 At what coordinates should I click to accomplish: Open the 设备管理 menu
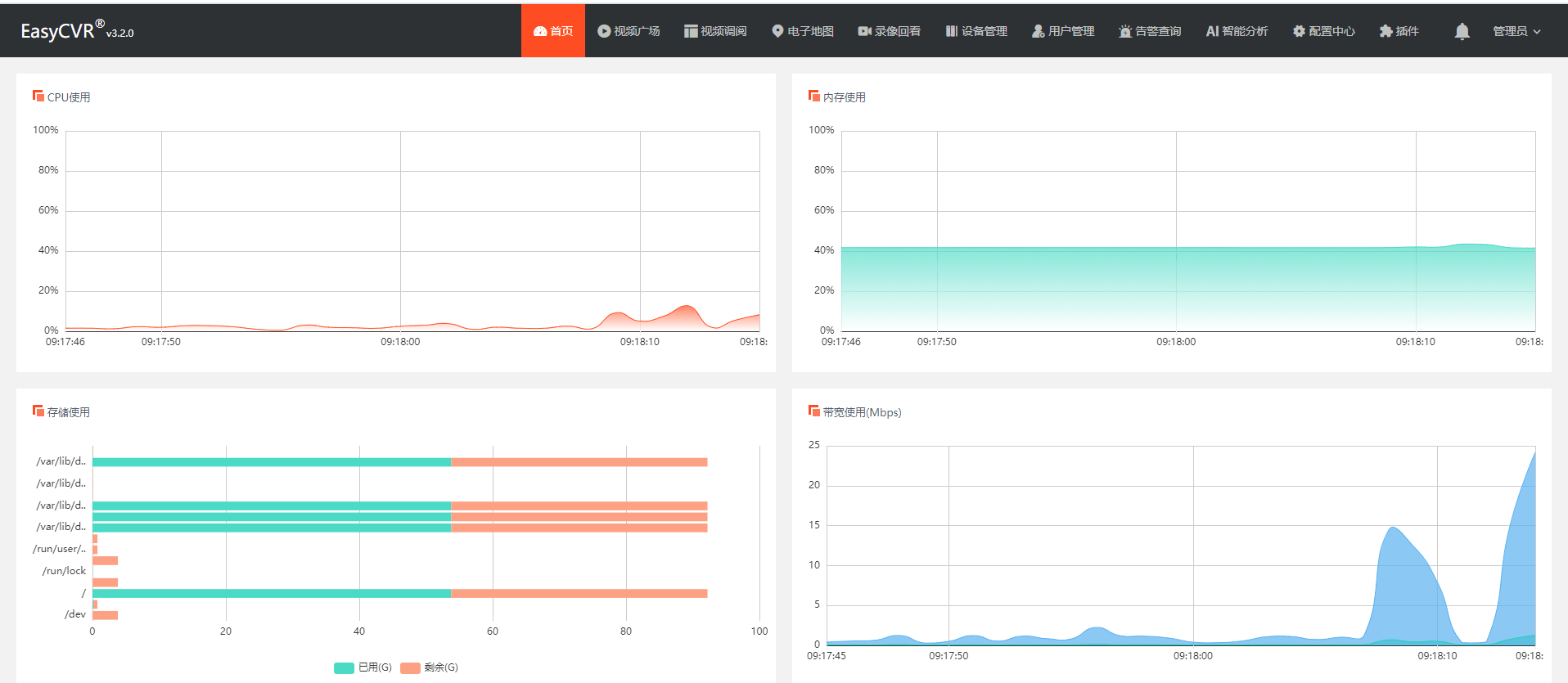point(976,31)
